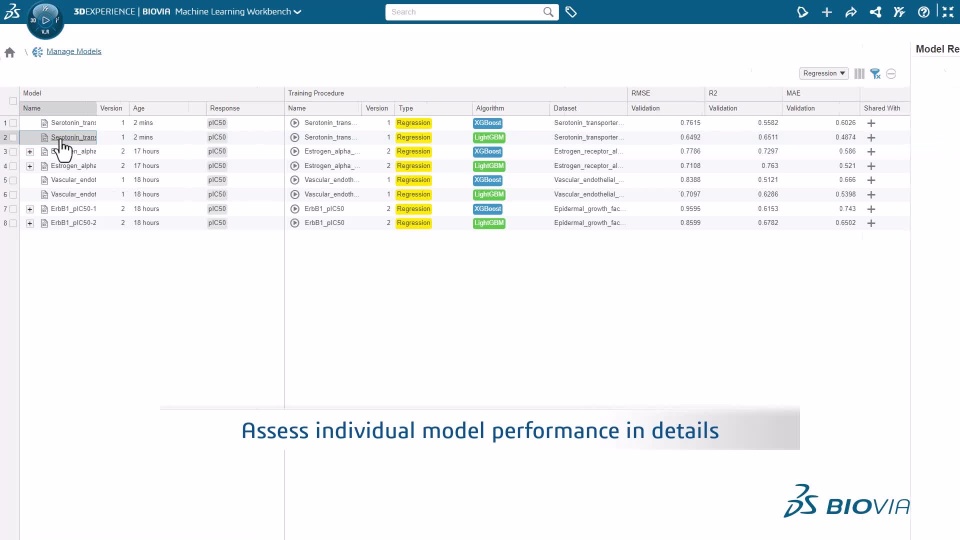This screenshot has height=540, width=960.
Task: Check the row 3 checkbox
Action: [13, 152]
